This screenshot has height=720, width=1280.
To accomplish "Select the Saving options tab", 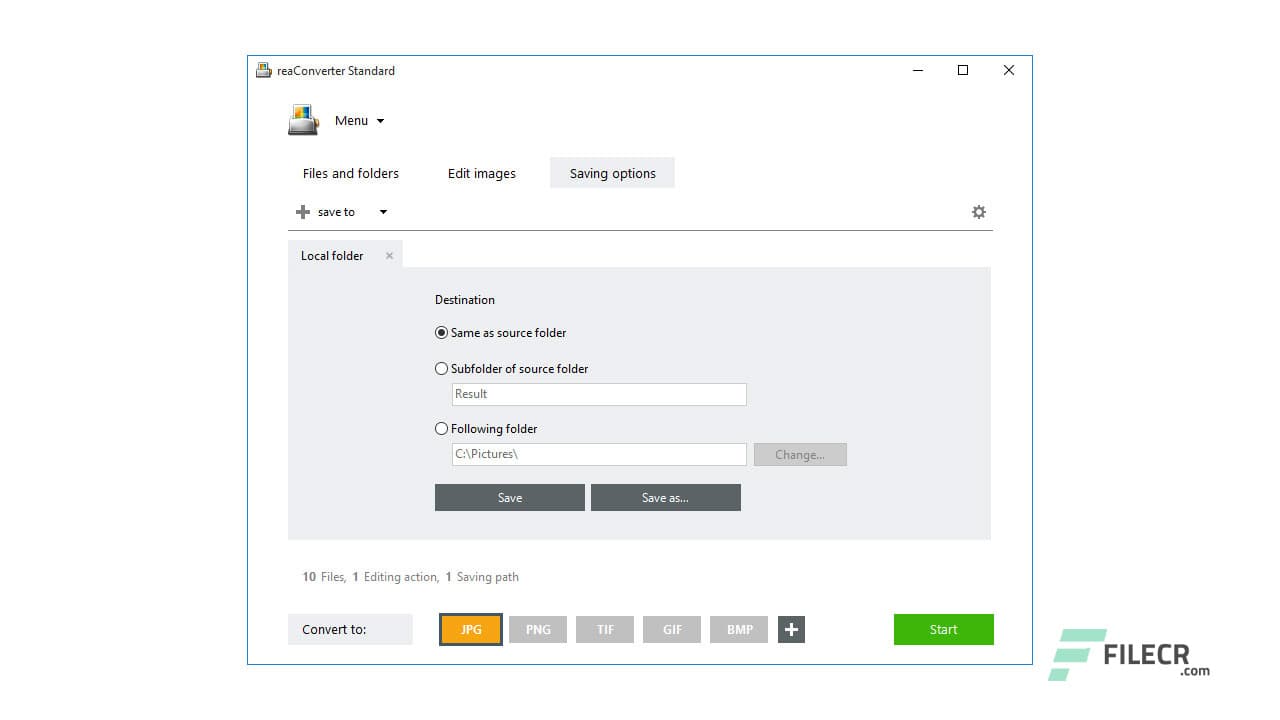I will pos(612,173).
